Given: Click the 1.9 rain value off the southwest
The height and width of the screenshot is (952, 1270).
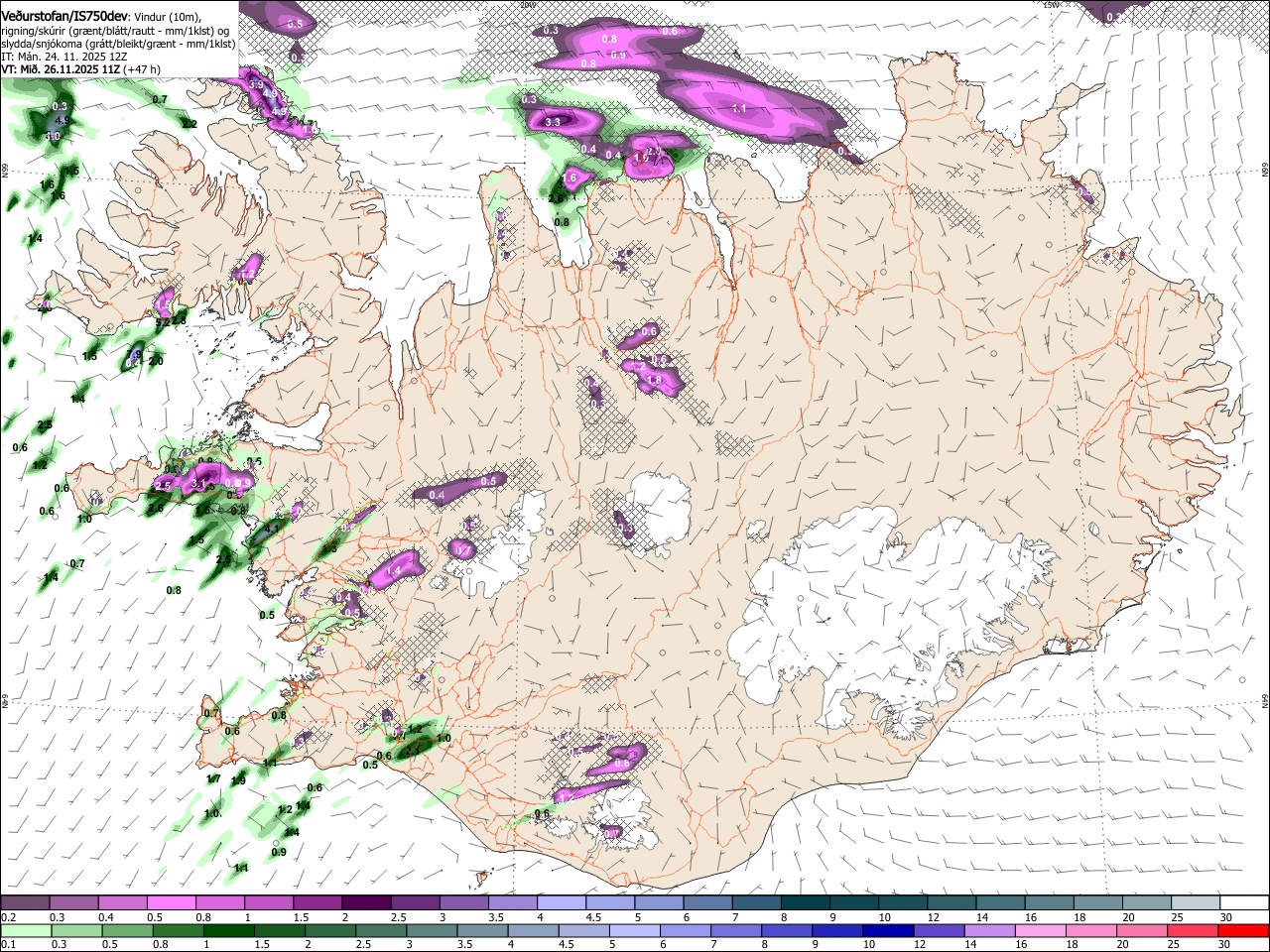Looking at the screenshot, I should click(x=238, y=780).
